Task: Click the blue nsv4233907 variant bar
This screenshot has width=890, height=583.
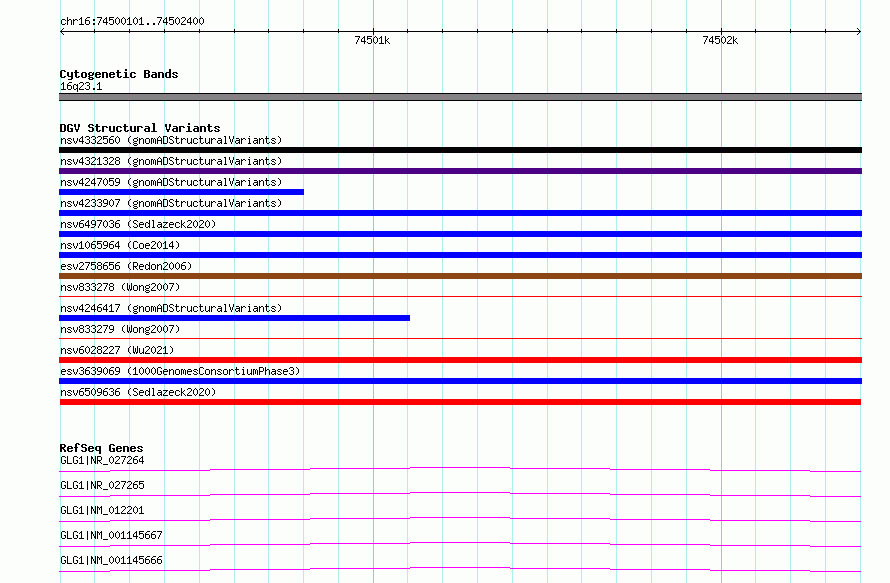Action: pyautogui.click(x=460, y=213)
